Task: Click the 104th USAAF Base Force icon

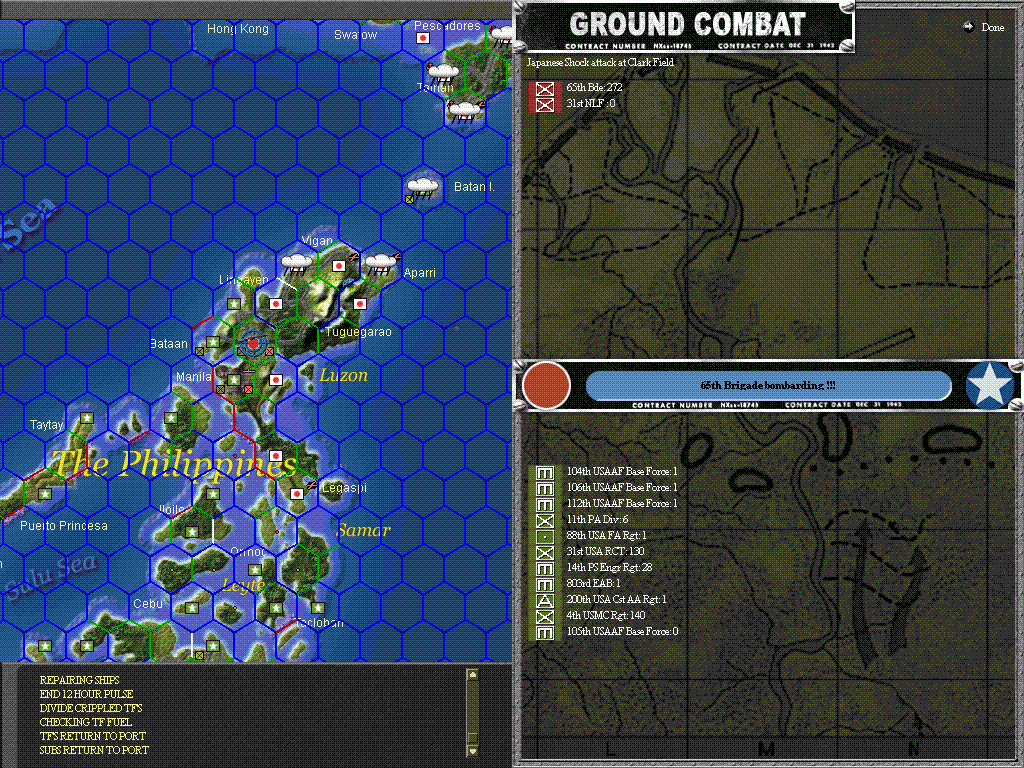Action: [545, 473]
